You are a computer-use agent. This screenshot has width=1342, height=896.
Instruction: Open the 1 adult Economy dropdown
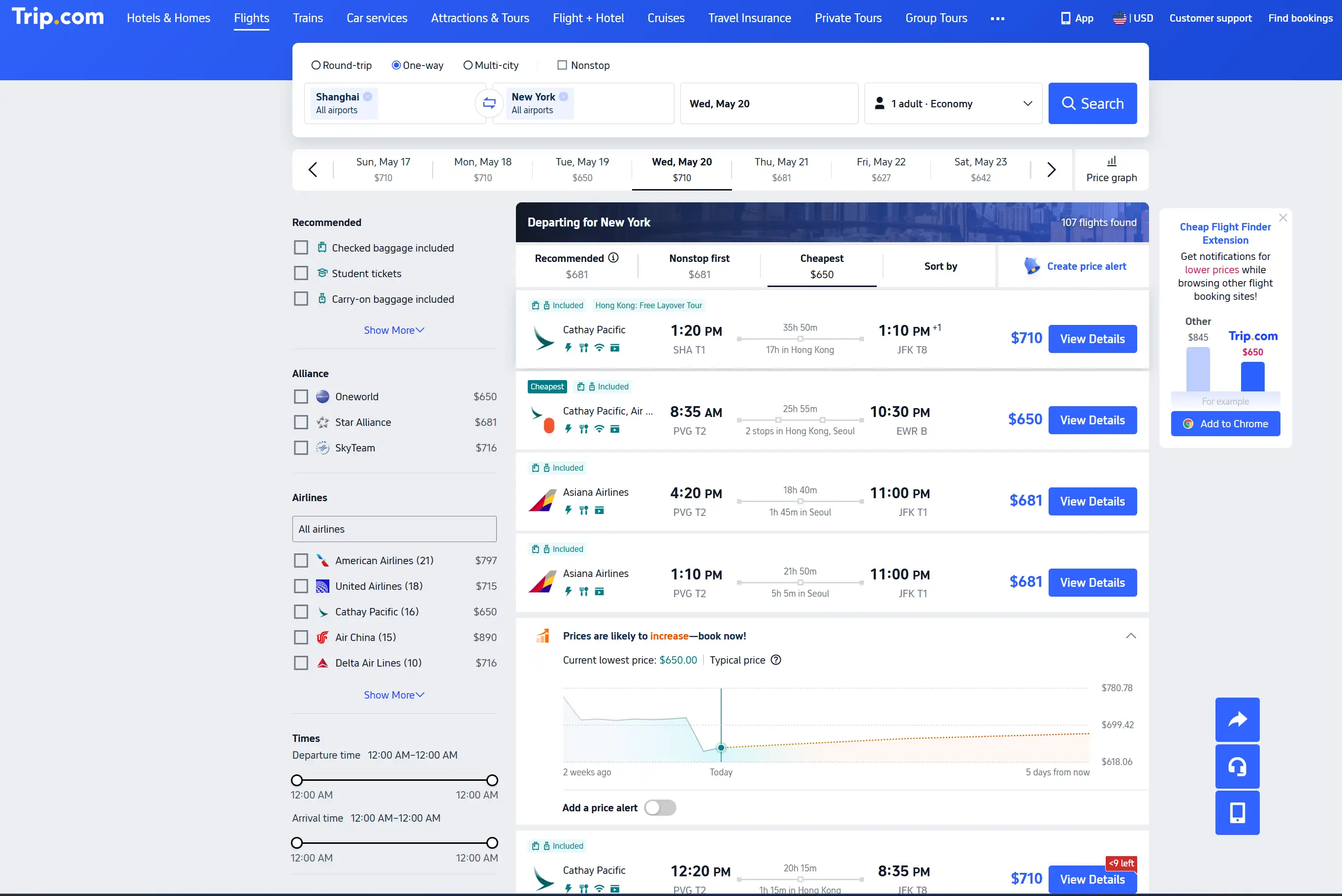[953, 103]
